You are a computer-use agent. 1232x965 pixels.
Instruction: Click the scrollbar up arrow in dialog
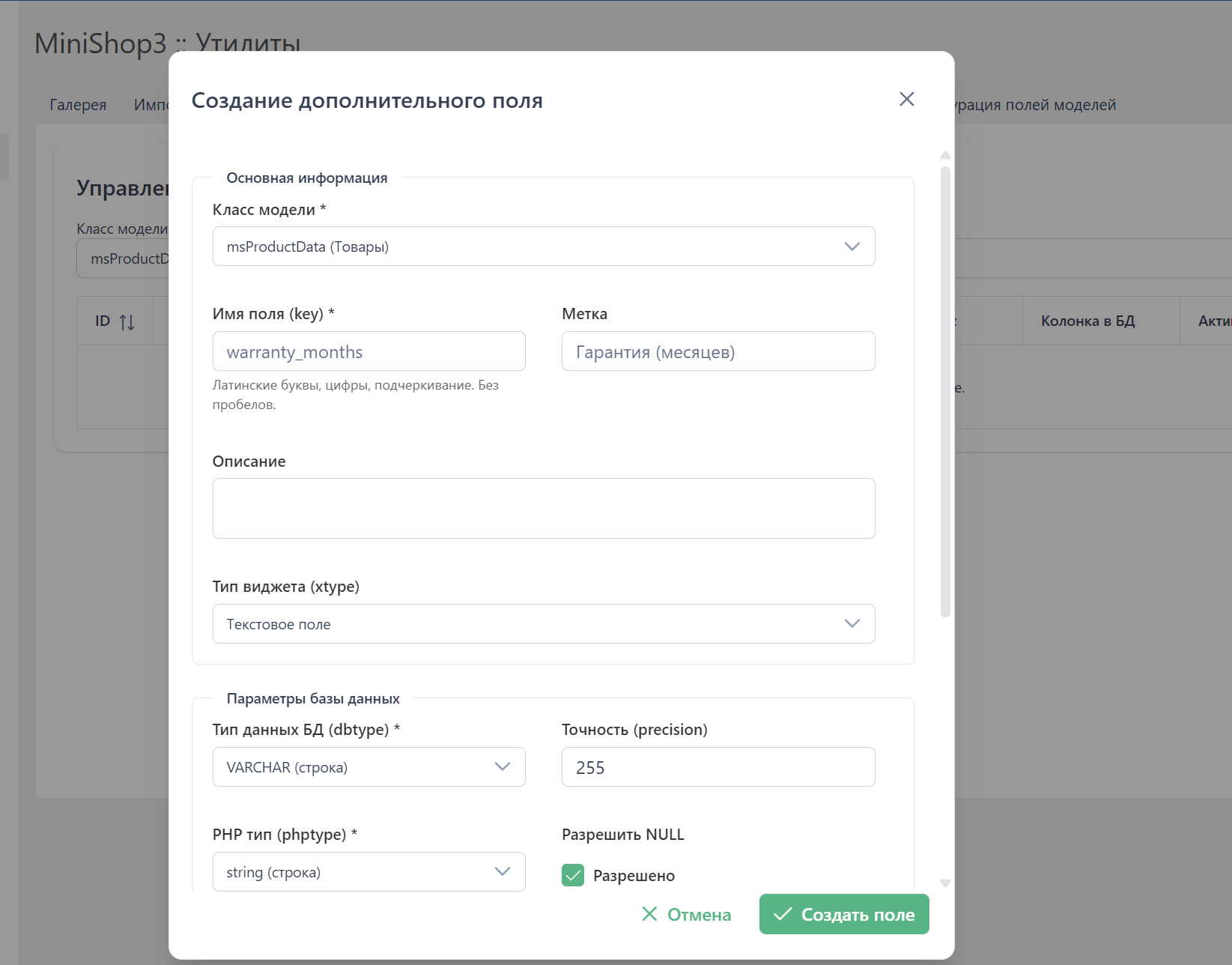pyautogui.click(x=945, y=155)
